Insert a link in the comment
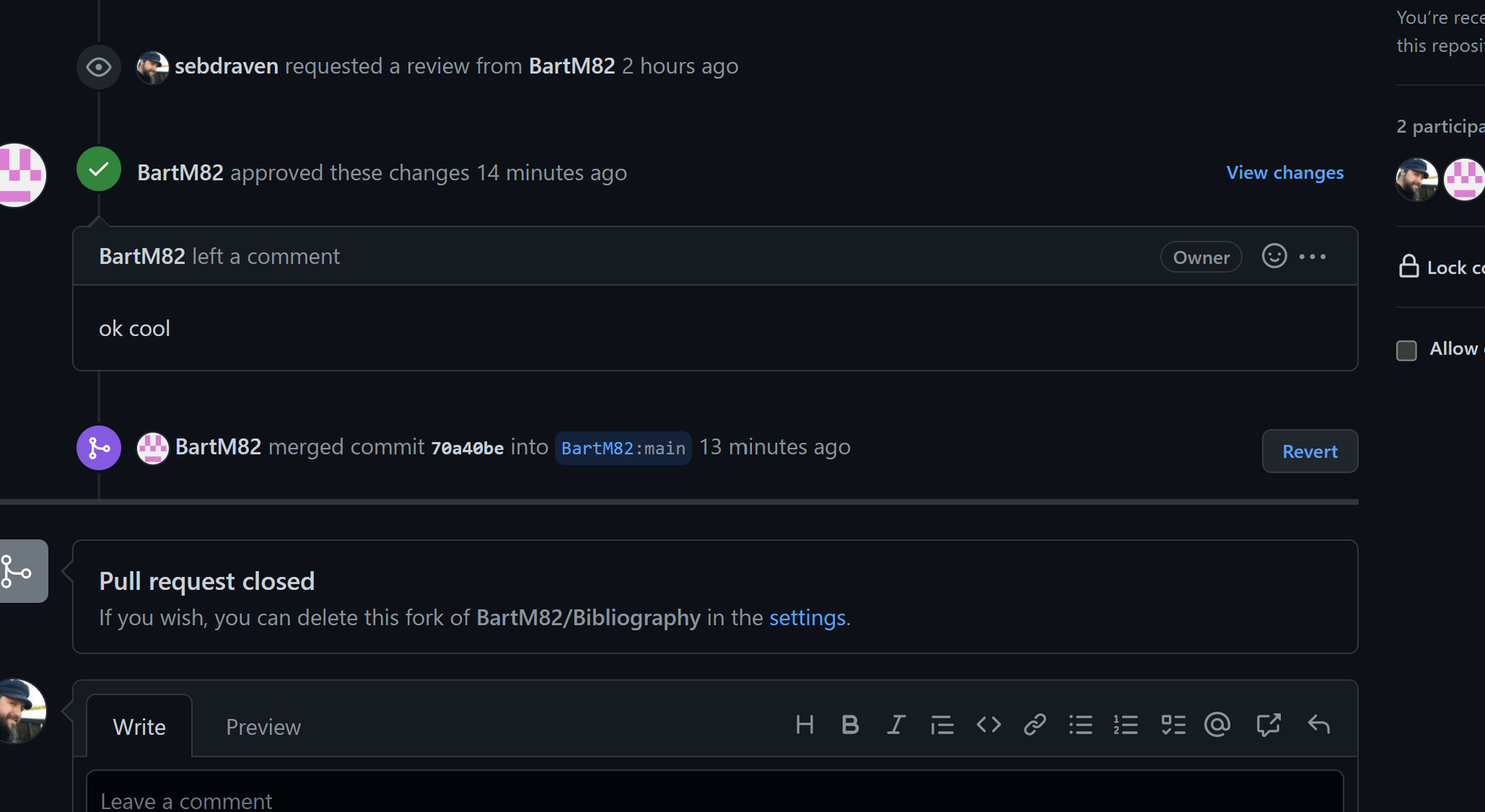Viewport: 1485px width, 812px height. tap(1034, 725)
